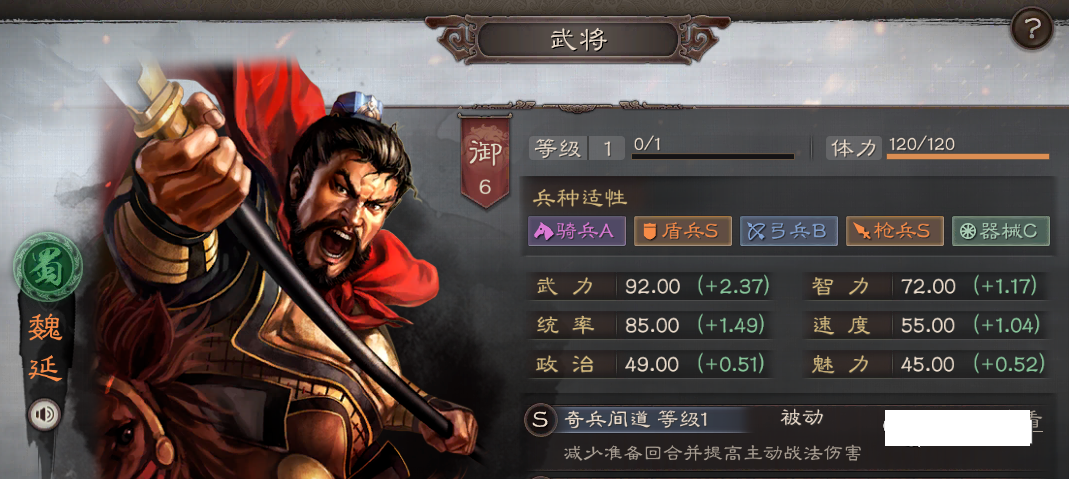
Task: Select the 器械C siege aptitude badge
Action: (1001, 232)
